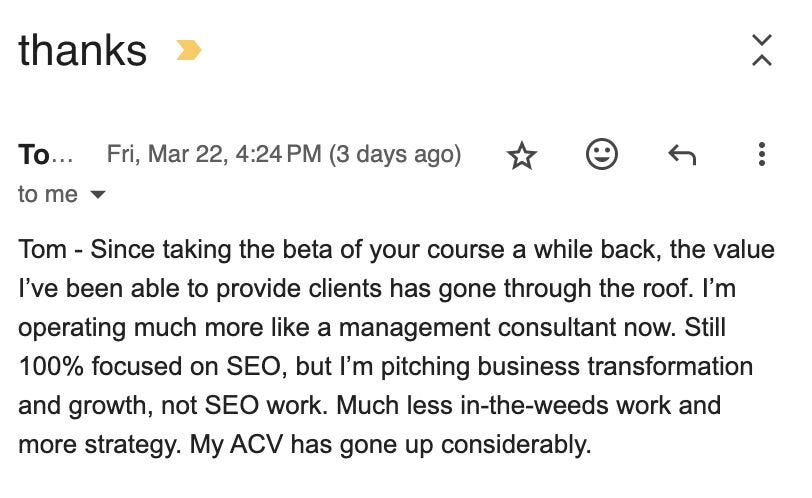
Task: Collapse all messages with the arrows icon
Action: coord(762,50)
